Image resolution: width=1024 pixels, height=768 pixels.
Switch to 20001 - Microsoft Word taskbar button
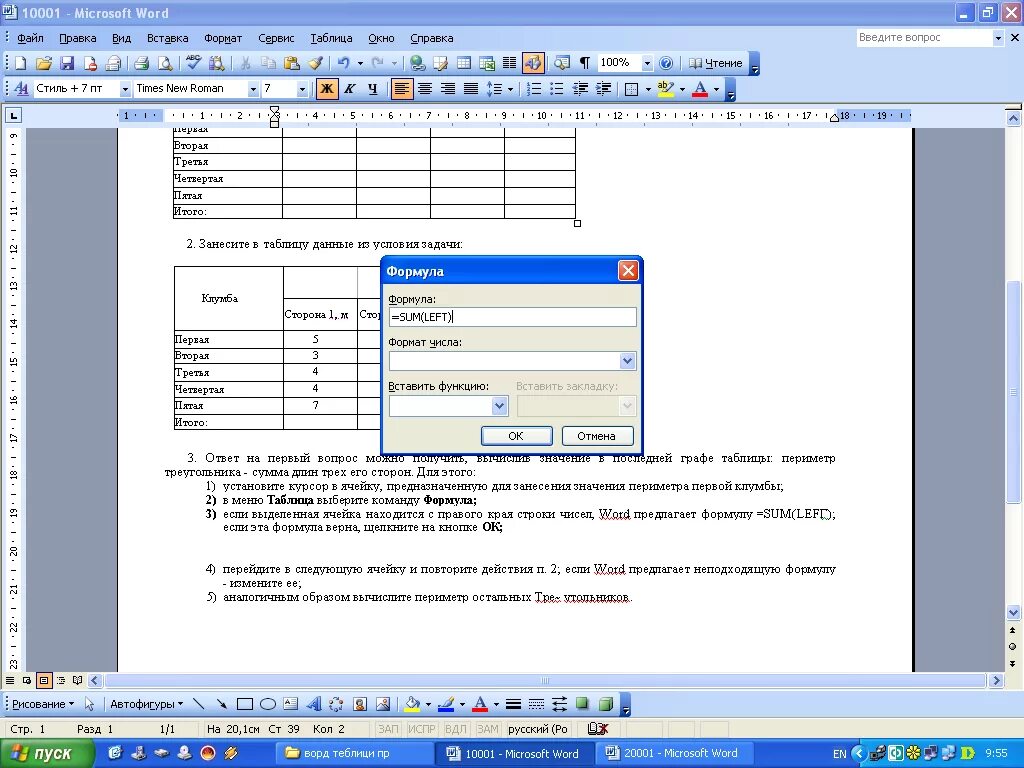point(673,754)
